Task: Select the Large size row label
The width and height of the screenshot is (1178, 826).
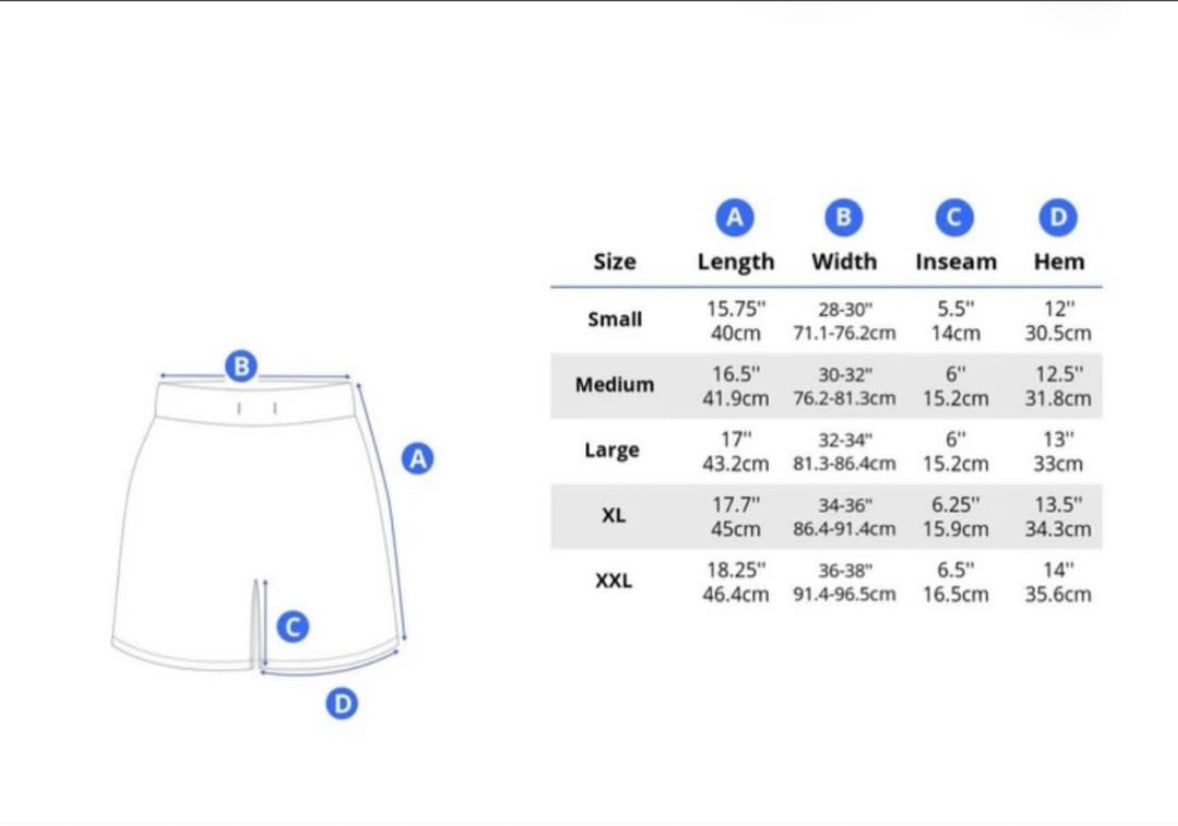Action: [x=612, y=450]
